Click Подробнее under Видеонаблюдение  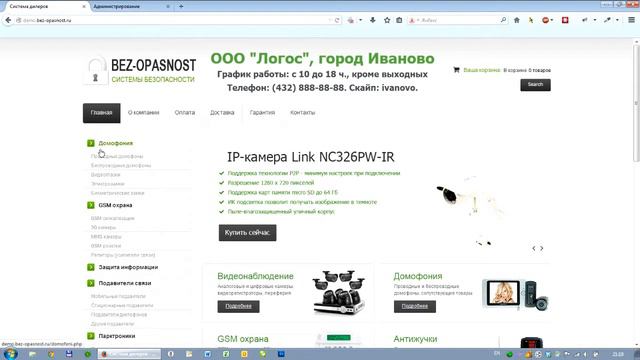point(238,307)
